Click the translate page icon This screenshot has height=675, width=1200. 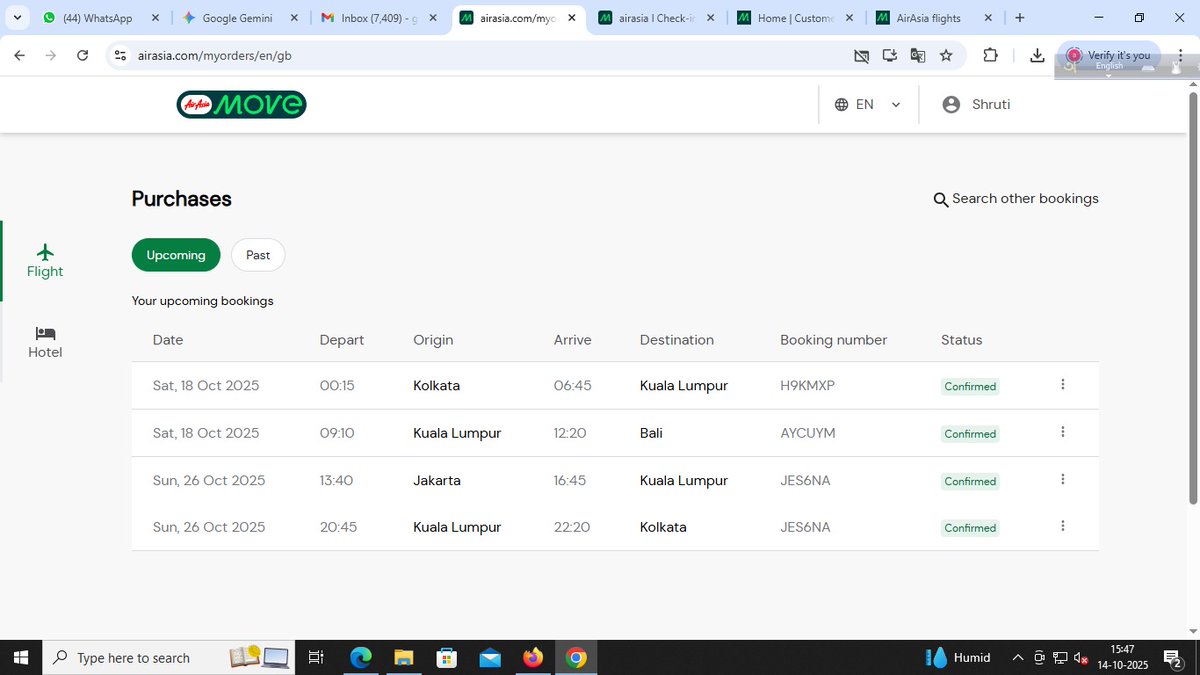918,56
